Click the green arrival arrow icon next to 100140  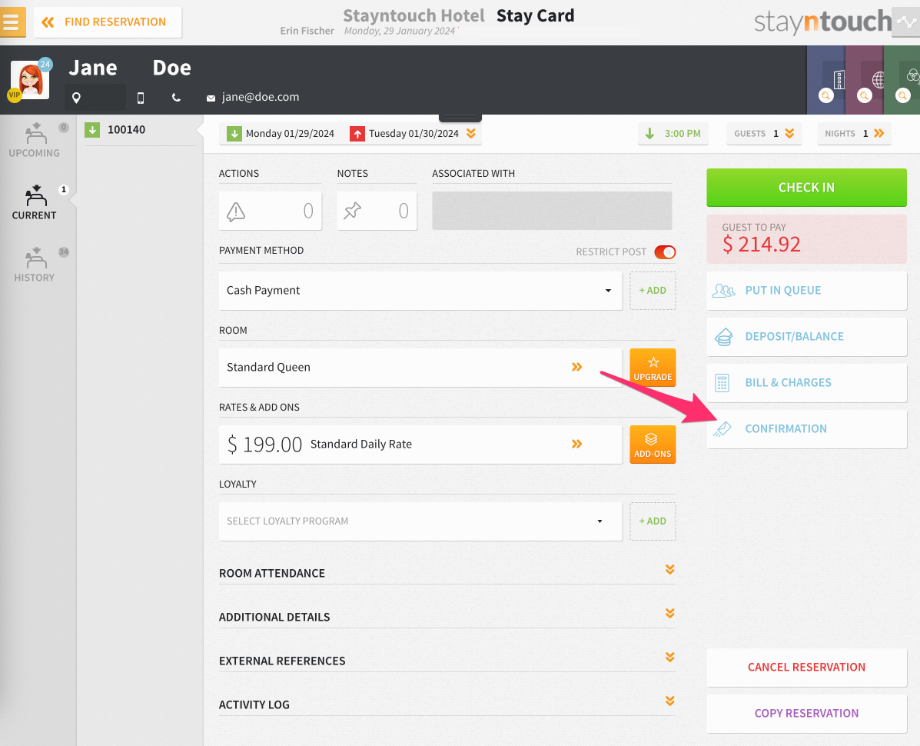pos(92,130)
